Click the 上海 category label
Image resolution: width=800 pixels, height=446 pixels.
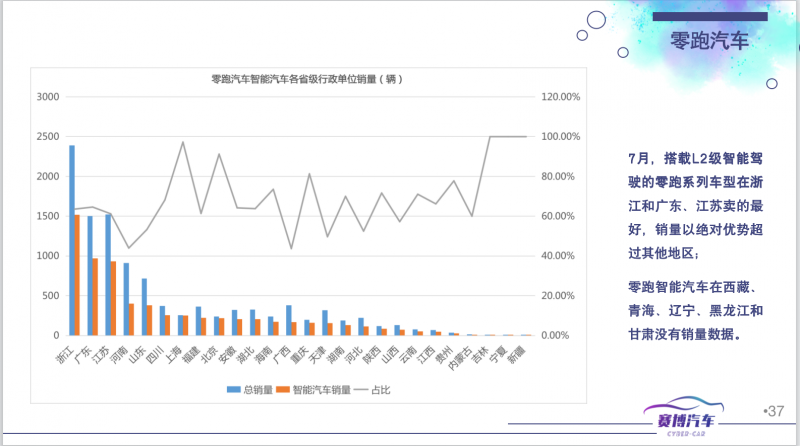pyautogui.click(x=173, y=354)
